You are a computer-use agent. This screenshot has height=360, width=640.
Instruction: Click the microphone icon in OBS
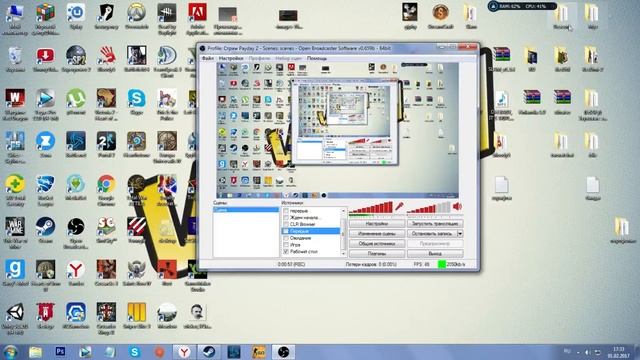pos(399,207)
